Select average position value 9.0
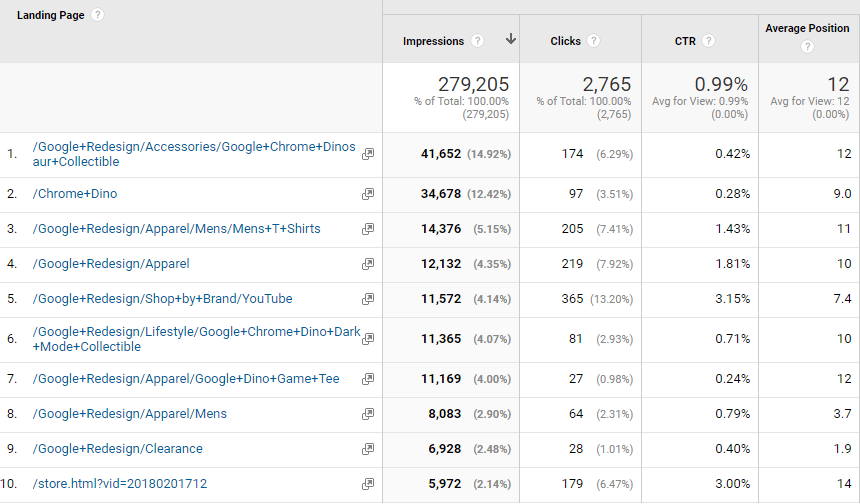860x504 pixels. (x=842, y=194)
